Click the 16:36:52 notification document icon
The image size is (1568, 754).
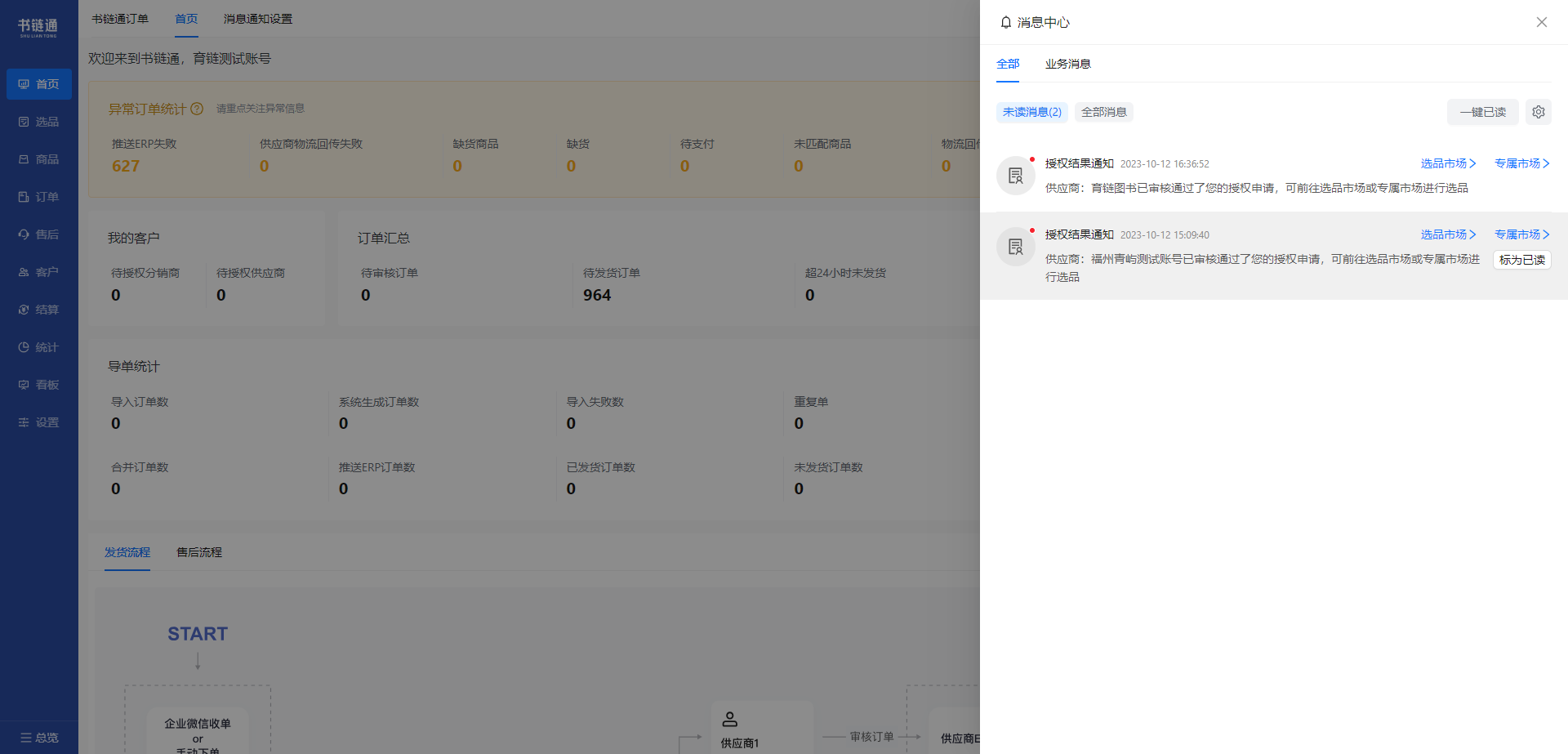click(1016, 176)
